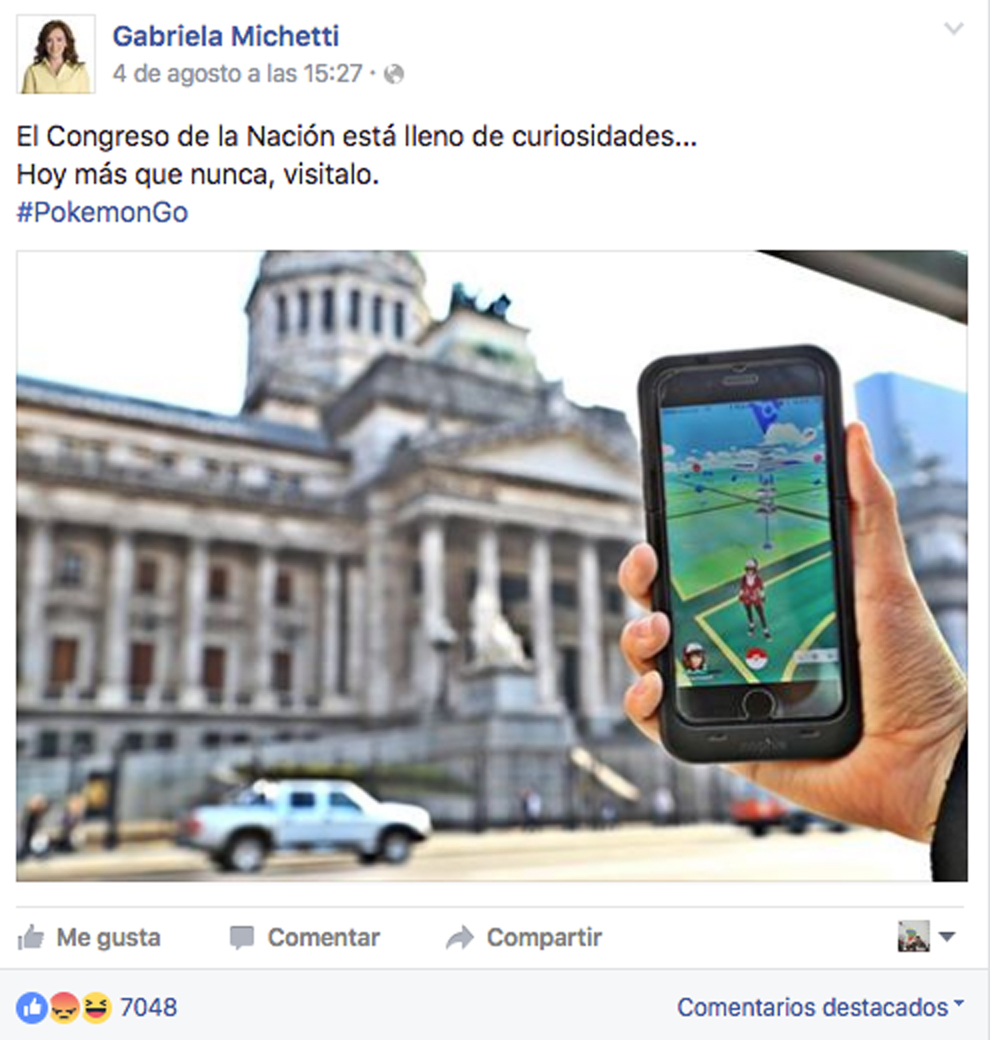The height and width of the screenshot is (1040, 990).
Task: Click the blue like reaction icon
Action: (32, 1008)
